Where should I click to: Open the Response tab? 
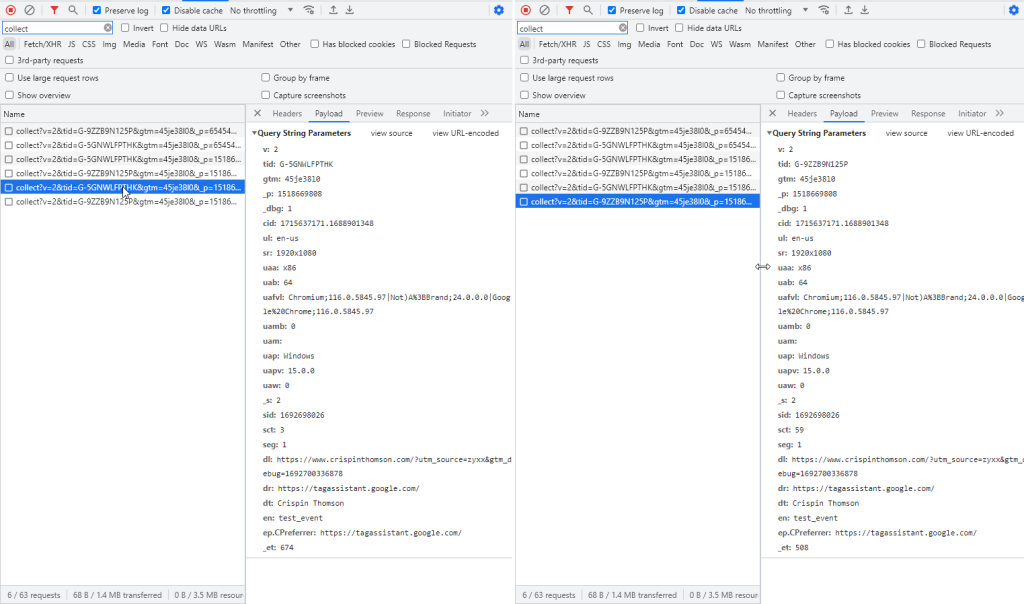[x=413, y=113]
